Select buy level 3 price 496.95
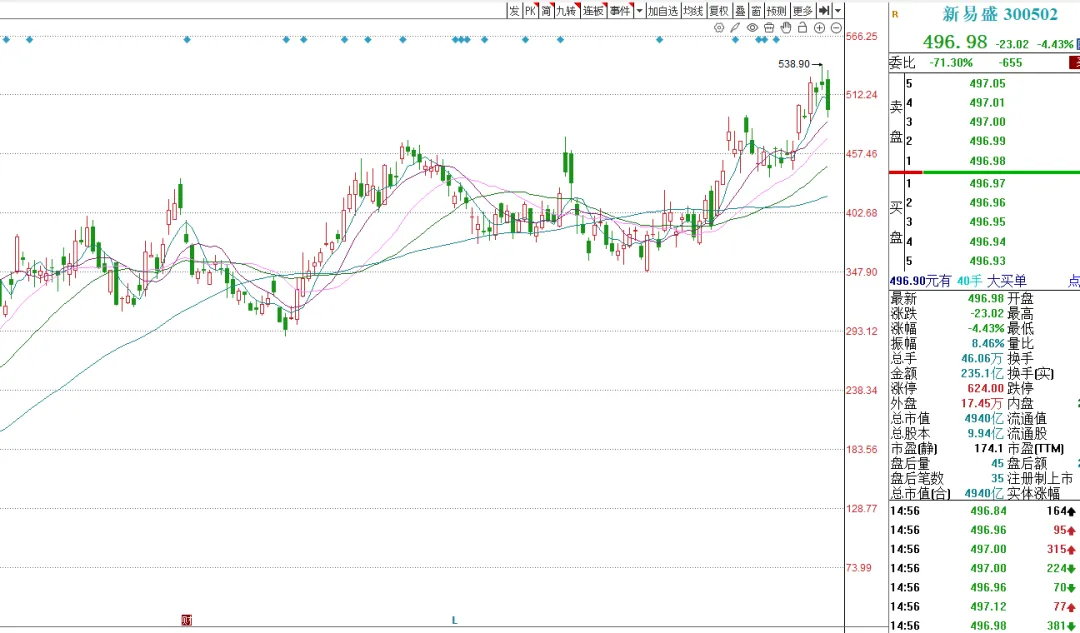 coord(987,222)
